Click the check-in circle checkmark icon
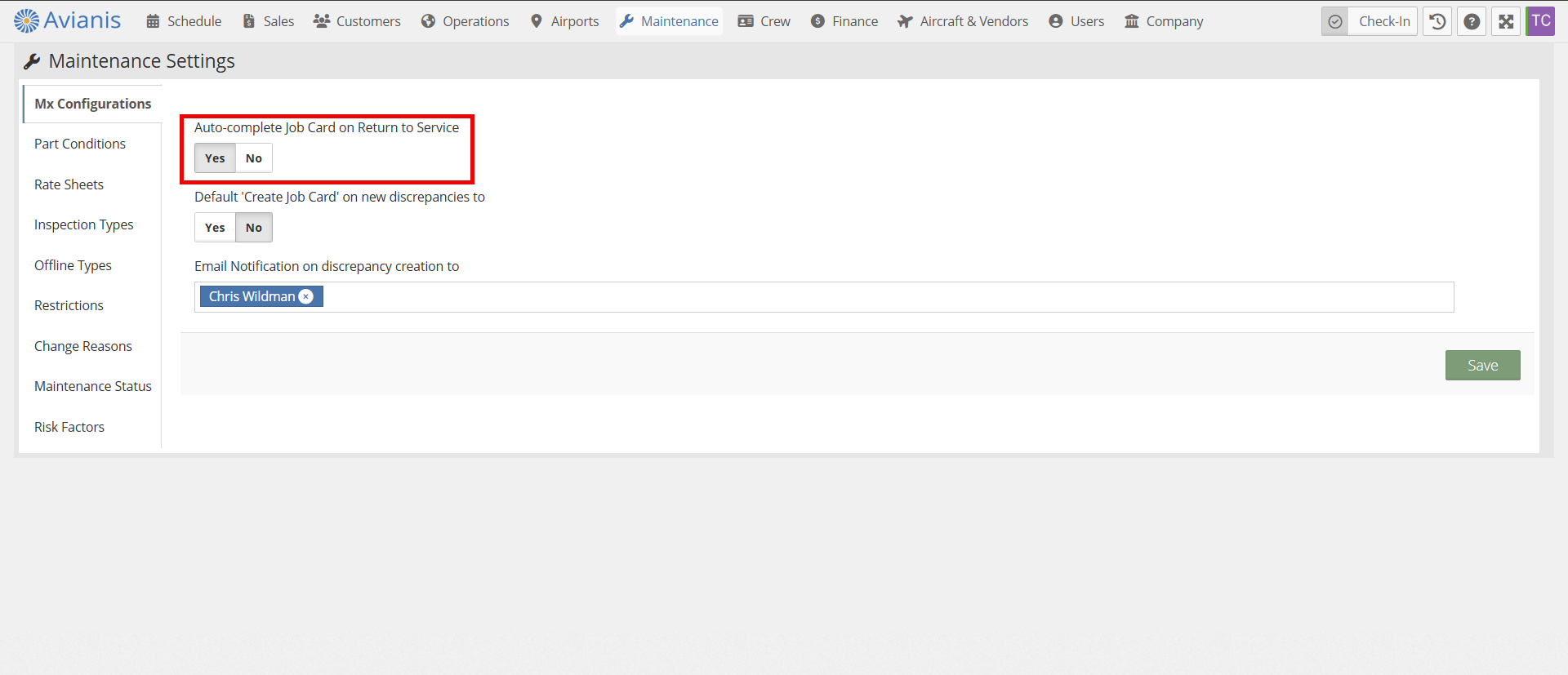 coord(1335,22)
